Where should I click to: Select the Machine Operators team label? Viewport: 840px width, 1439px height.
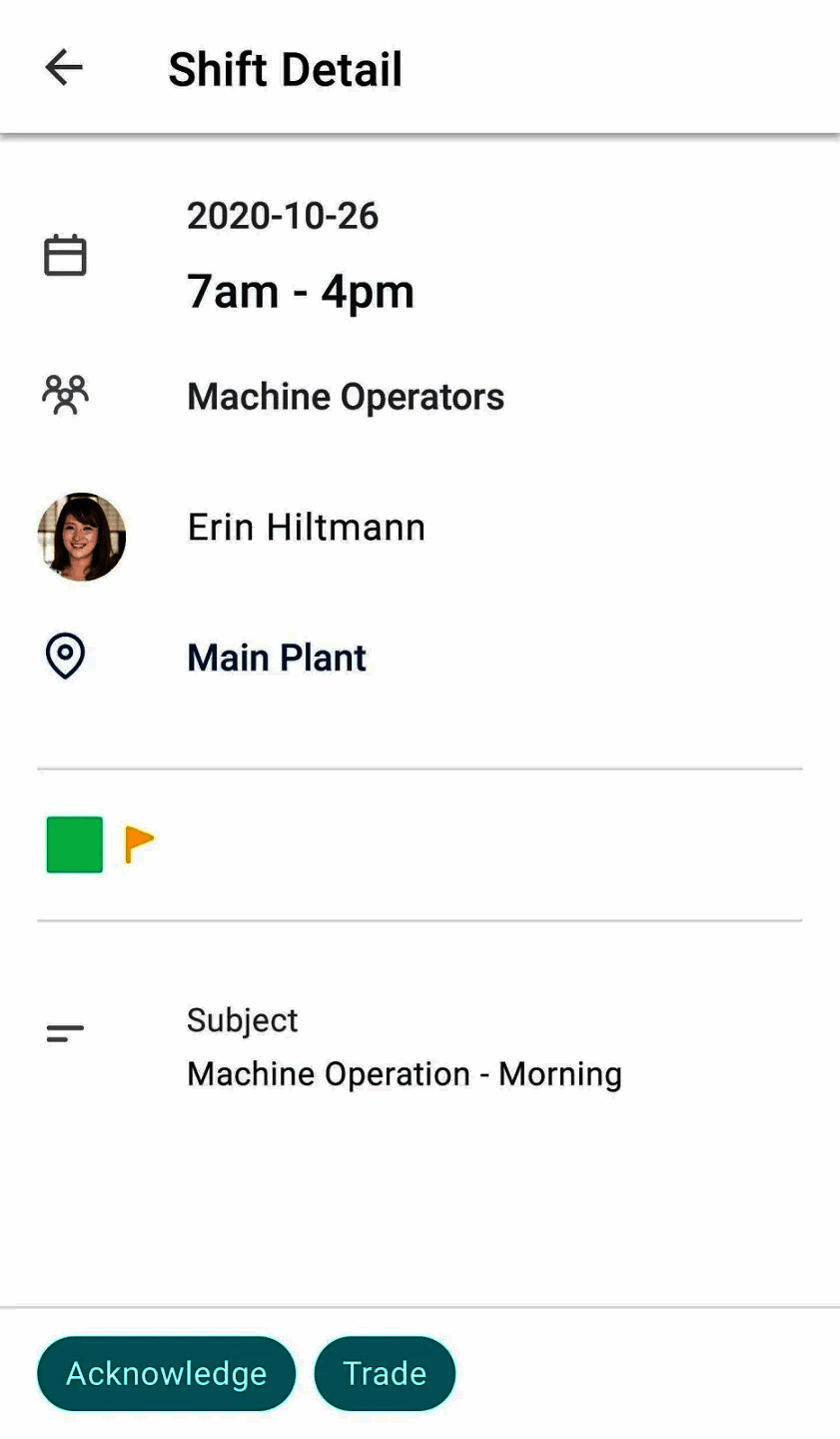click(x=346, y=397)
